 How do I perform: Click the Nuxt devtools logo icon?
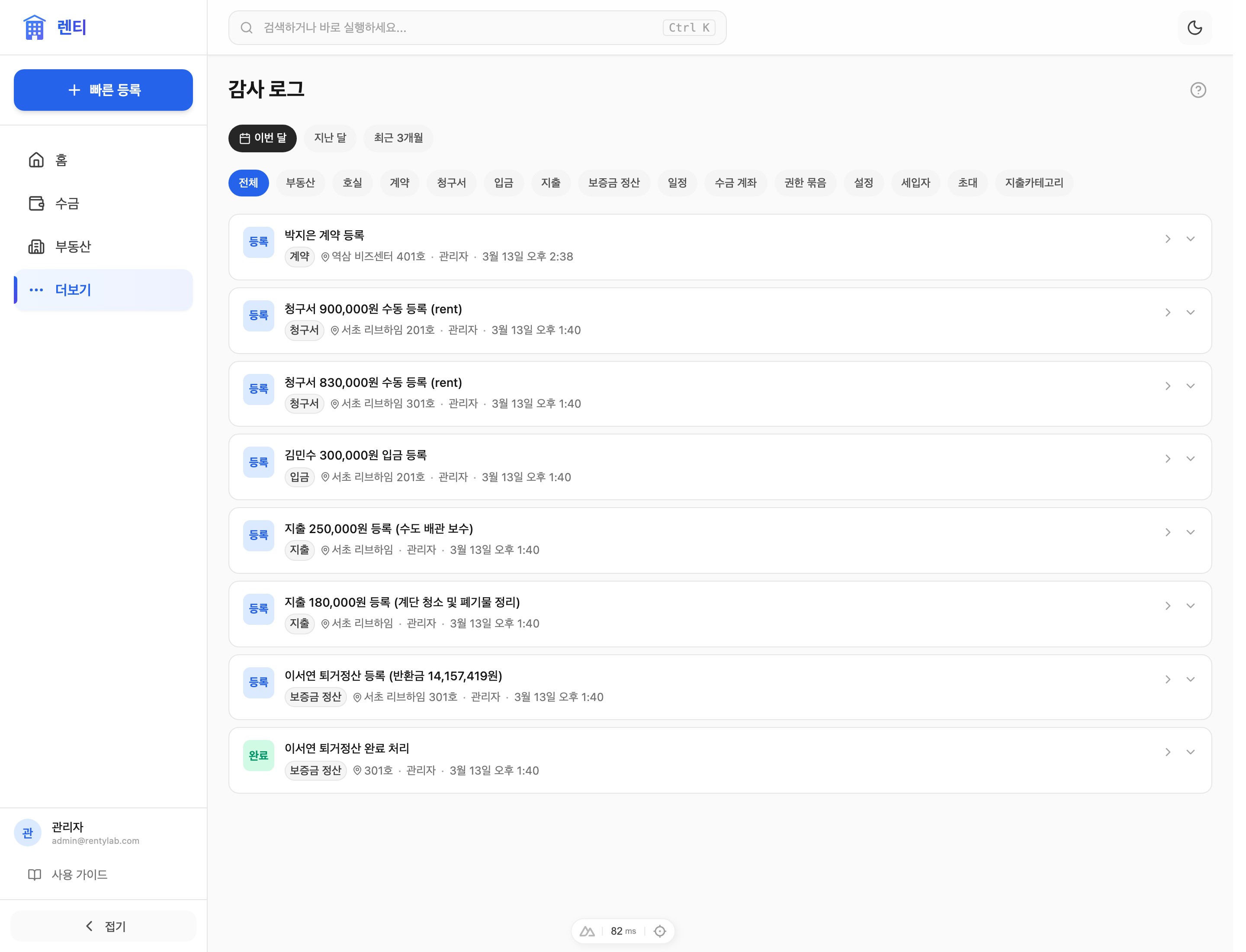click(x=587, y=931)
